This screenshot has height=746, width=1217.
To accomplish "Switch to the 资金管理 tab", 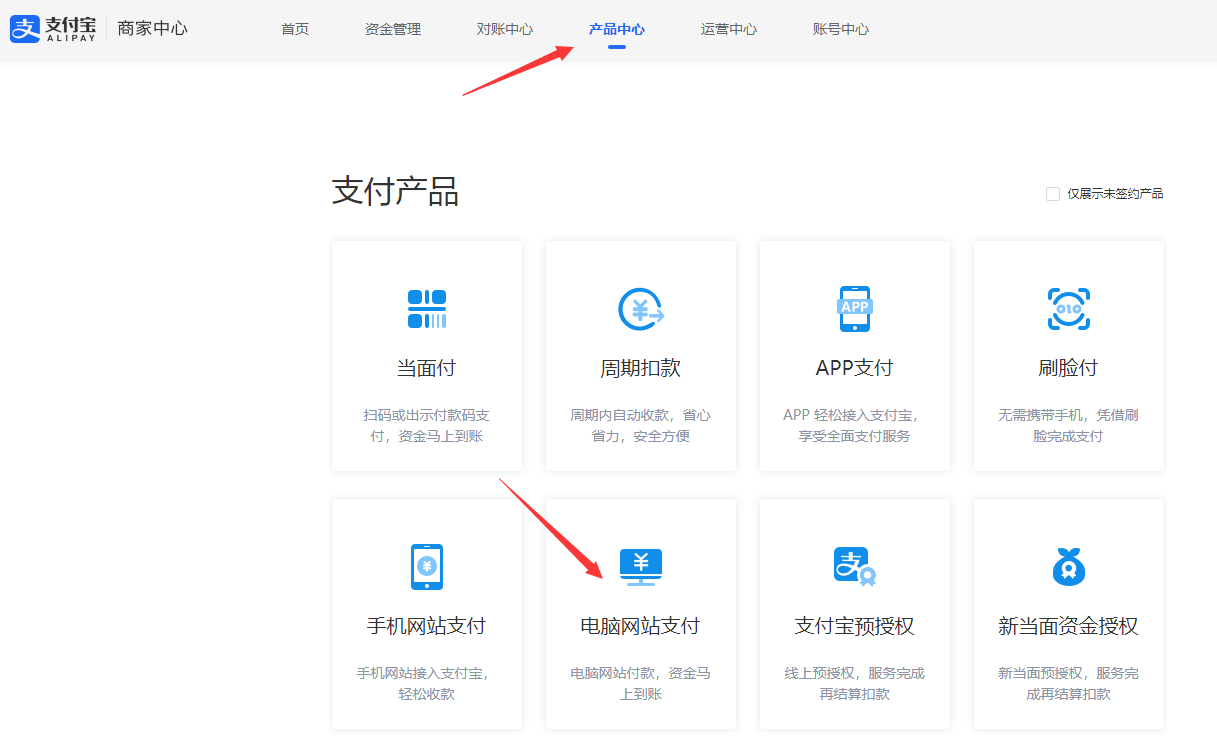I will coord(393,29).
